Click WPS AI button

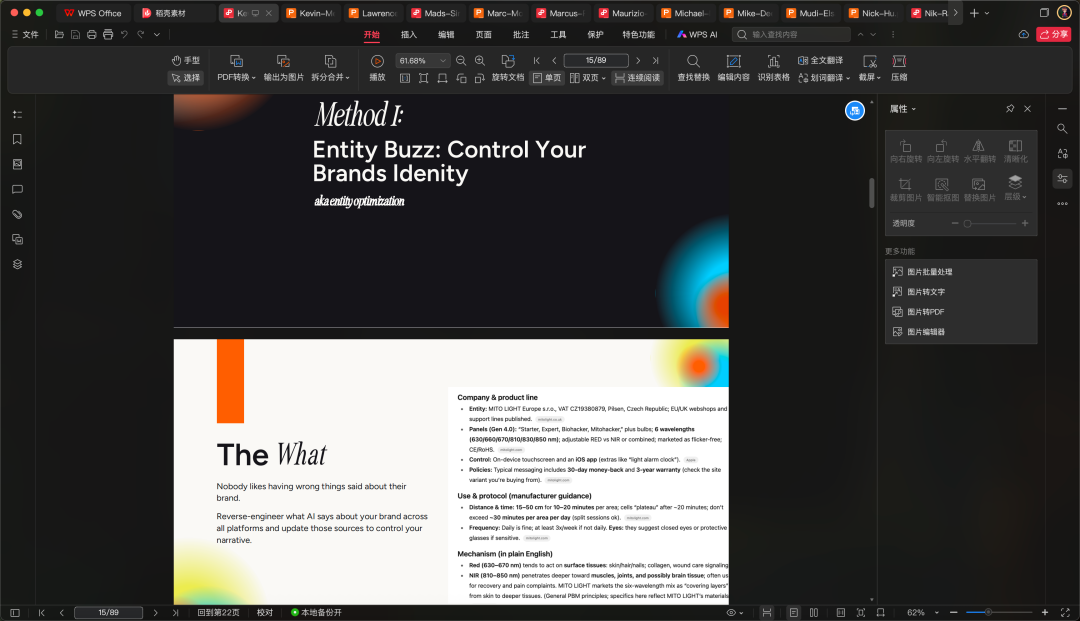[x=697, y=34]
